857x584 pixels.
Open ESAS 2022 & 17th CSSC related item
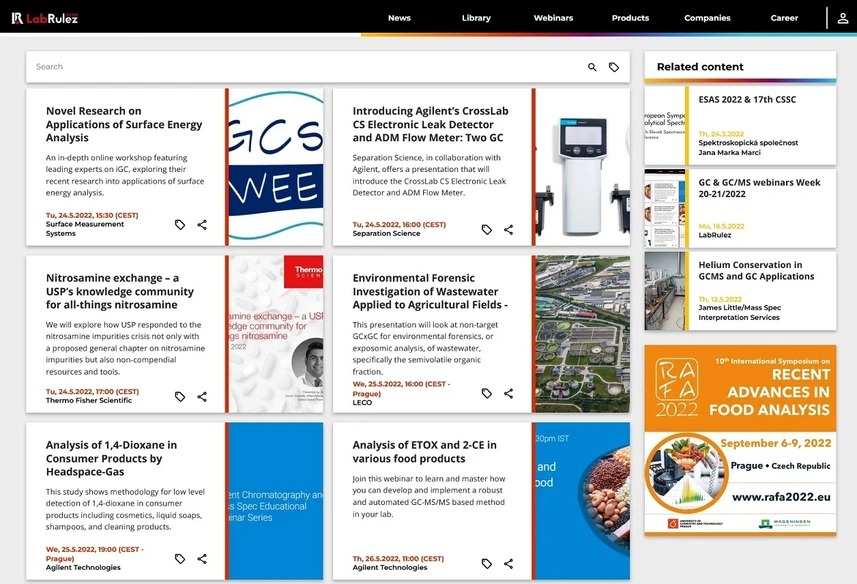(747, 99)
